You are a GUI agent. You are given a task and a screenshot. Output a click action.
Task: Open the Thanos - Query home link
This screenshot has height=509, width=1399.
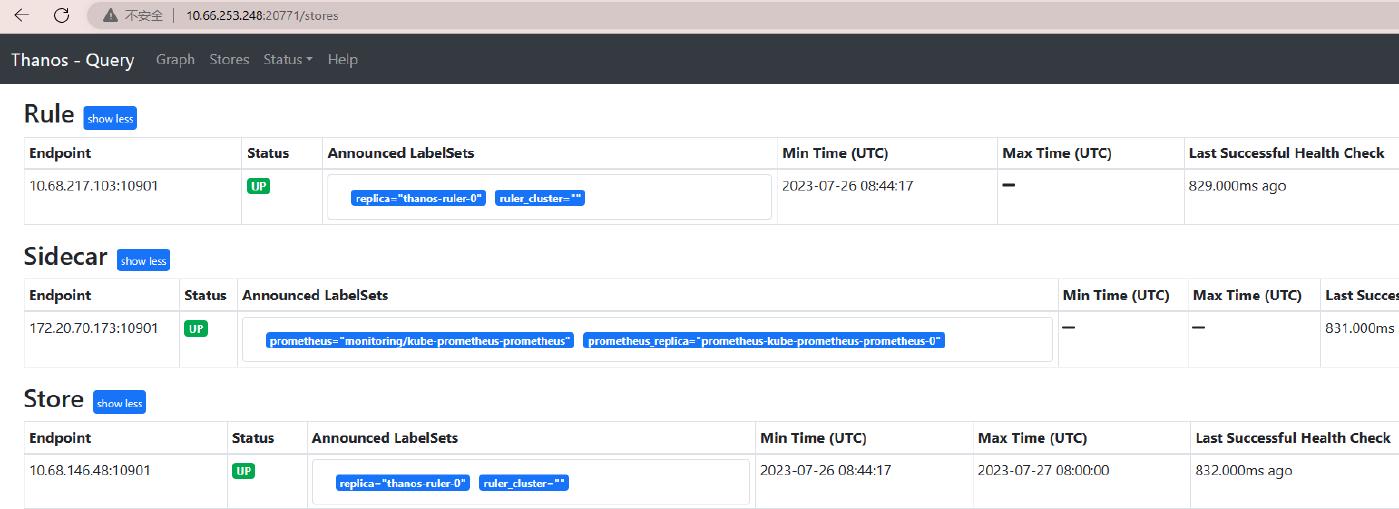(x=72, y=60)
